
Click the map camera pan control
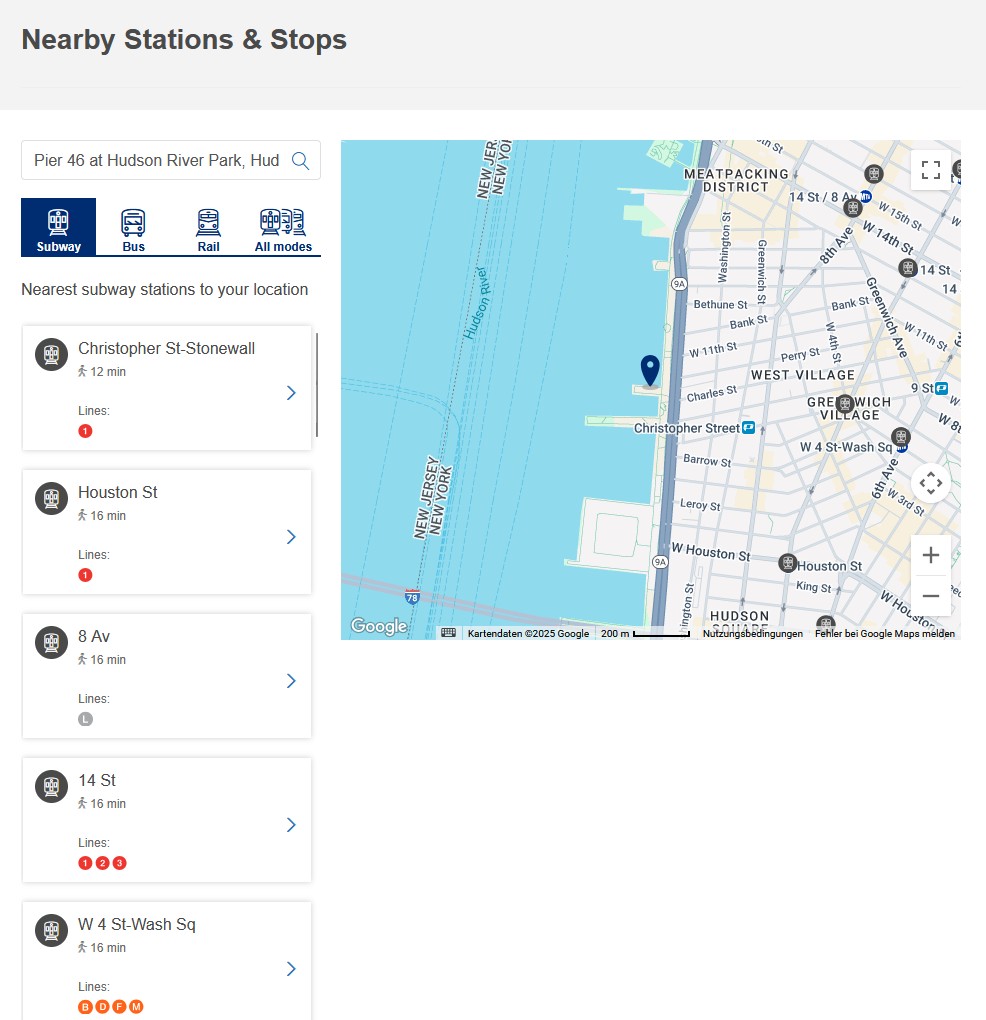pyautogui.click(x=930, y=484)
